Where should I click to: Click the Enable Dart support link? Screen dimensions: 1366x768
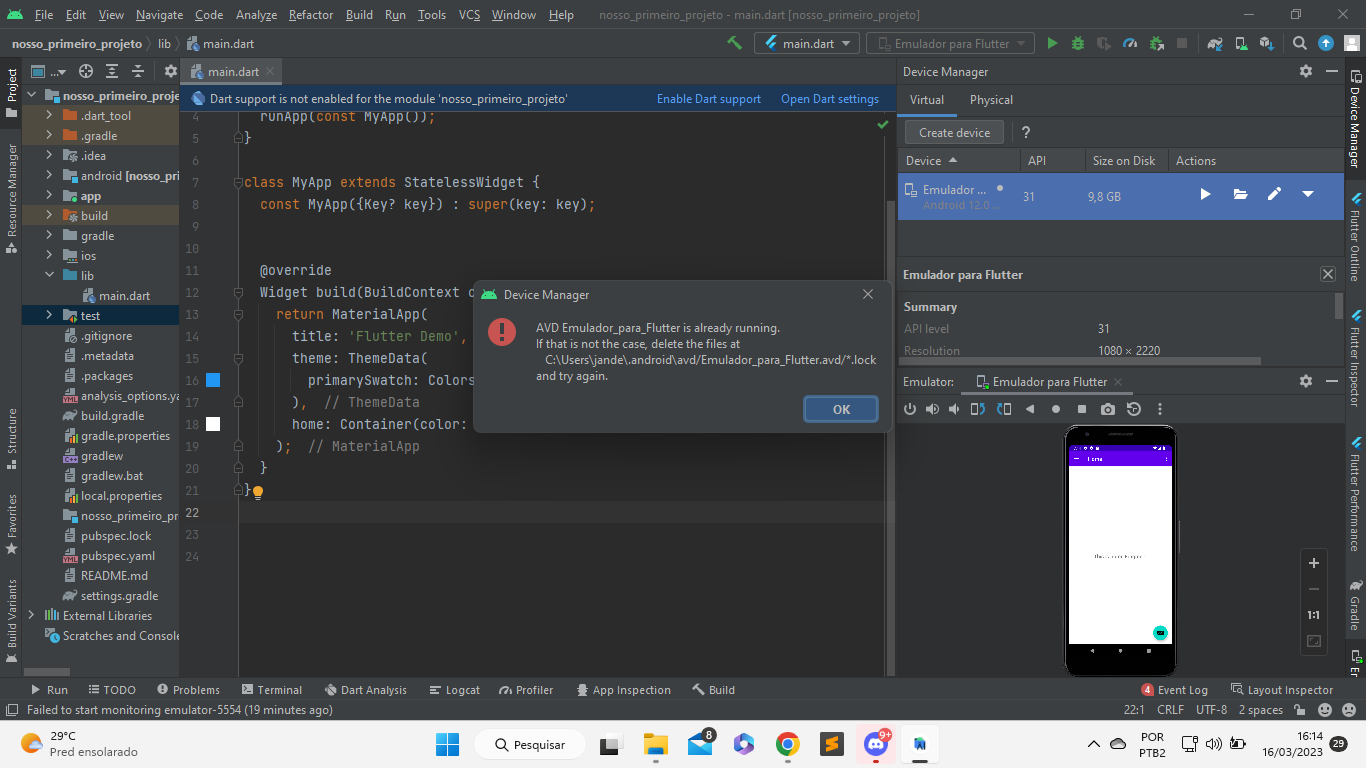(708, 99)
